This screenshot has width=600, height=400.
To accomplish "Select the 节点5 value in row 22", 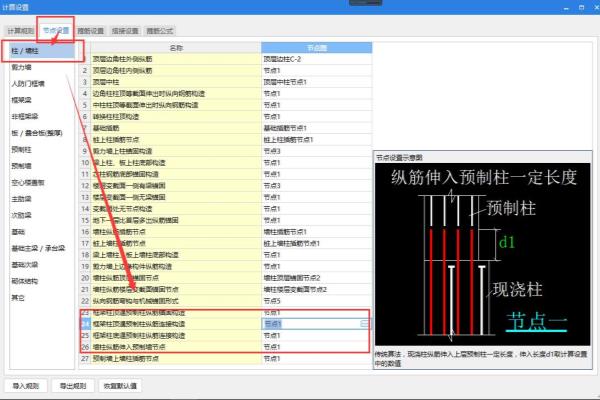I will tap(316, 301).
